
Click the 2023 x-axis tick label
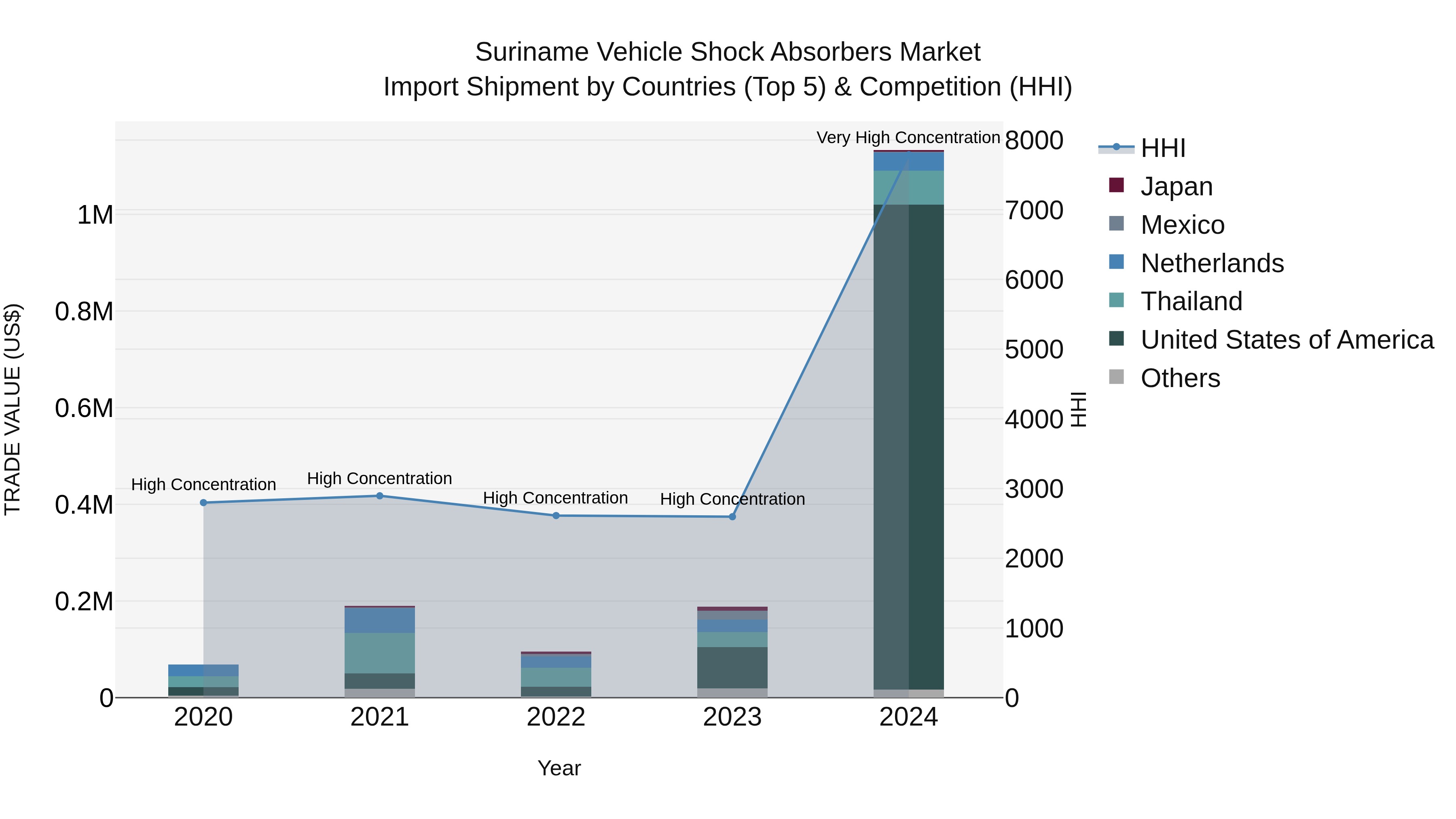(732, 717)
